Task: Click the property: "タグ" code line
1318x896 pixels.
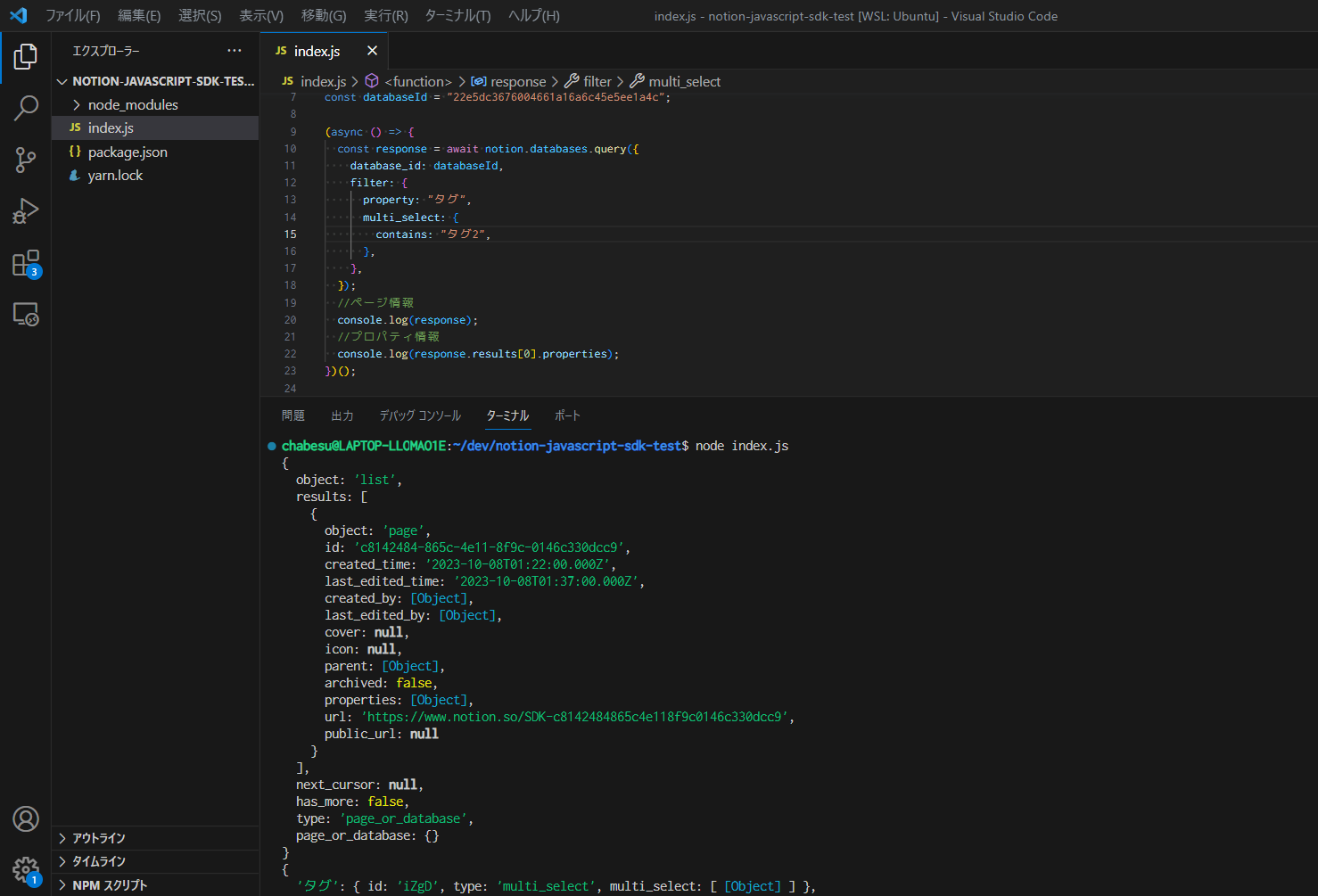Action: tap(417, 200)
